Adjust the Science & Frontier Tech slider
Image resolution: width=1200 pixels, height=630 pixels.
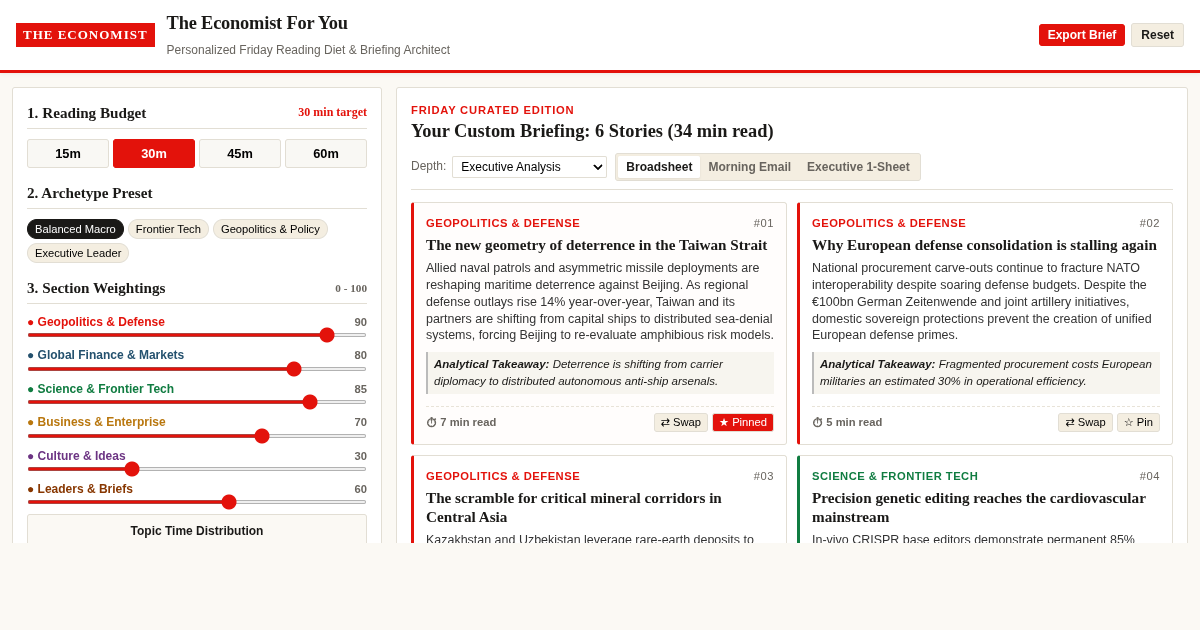tap(197, 402)
